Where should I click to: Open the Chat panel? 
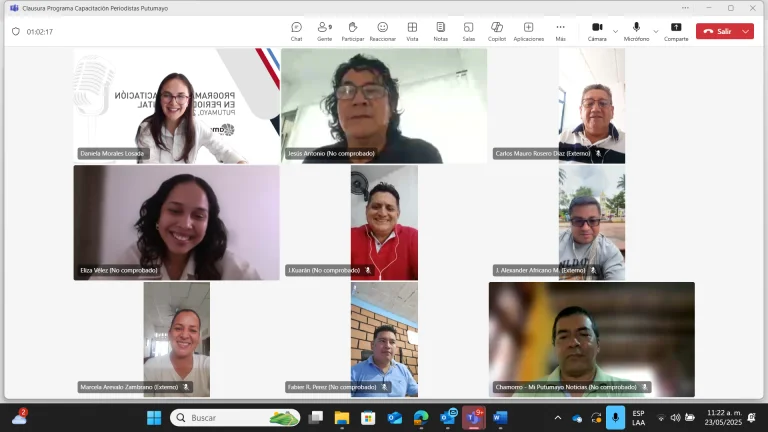pyautogui.click(x=296, y=31)
